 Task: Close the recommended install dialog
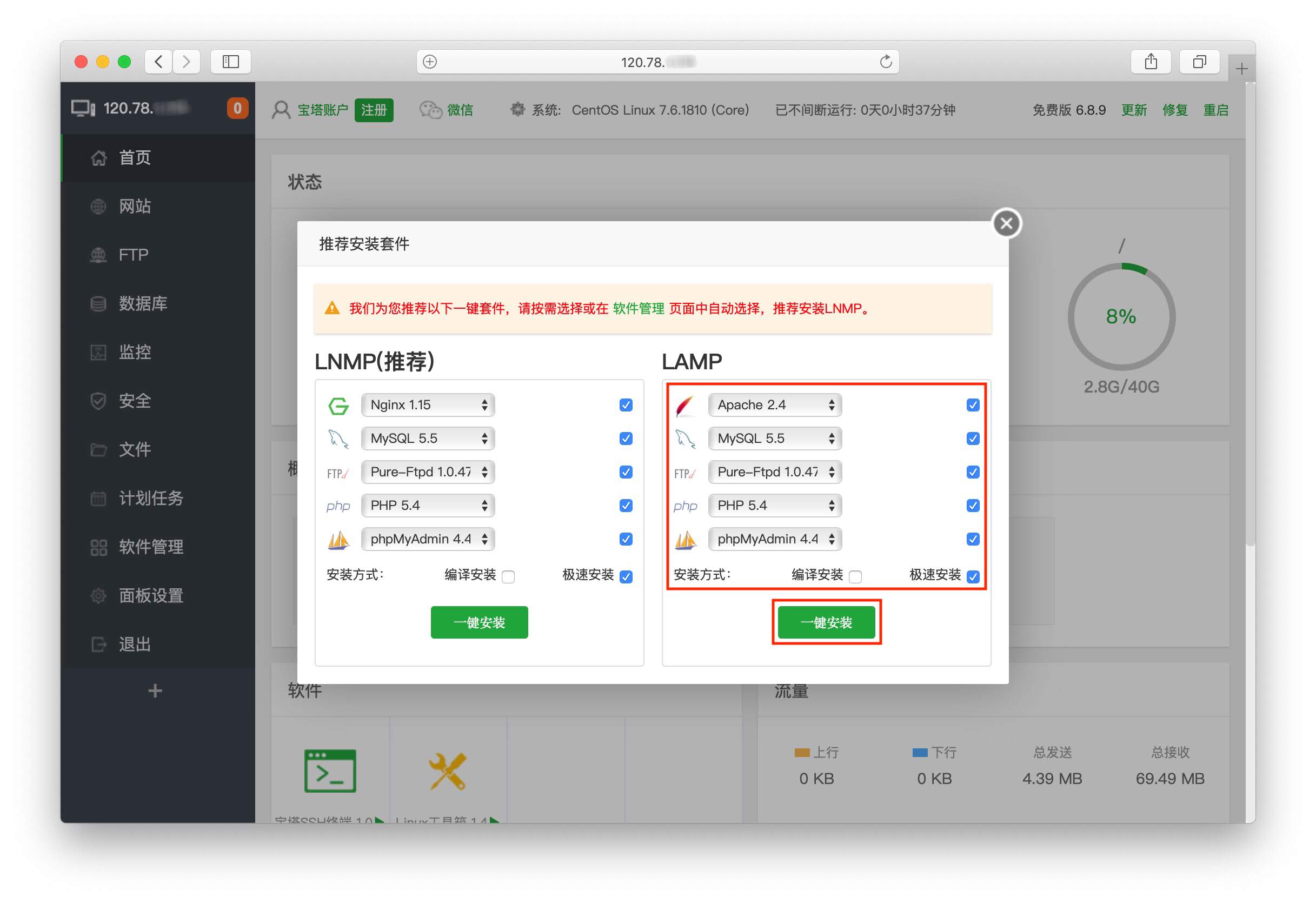[1006, 224]
